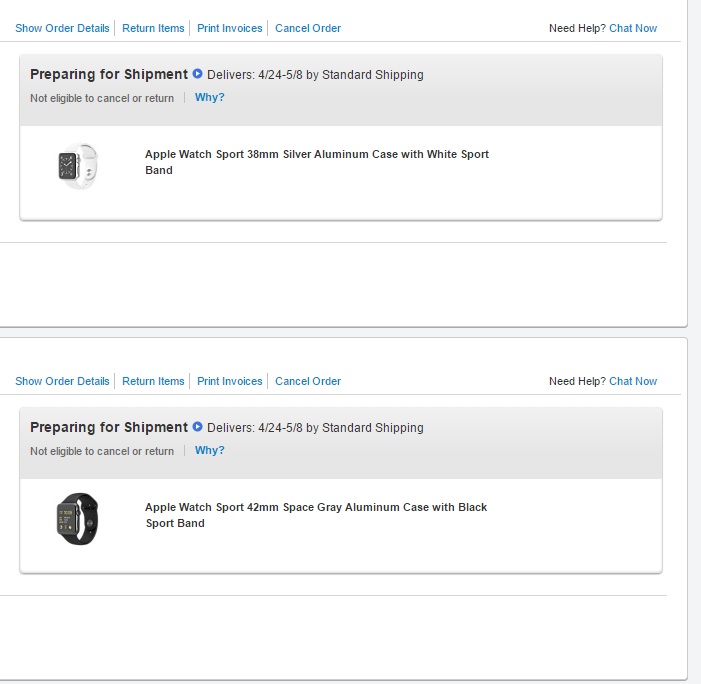
Task: Click Why? link under second shipment status
Action: click(x=210, y=451)
